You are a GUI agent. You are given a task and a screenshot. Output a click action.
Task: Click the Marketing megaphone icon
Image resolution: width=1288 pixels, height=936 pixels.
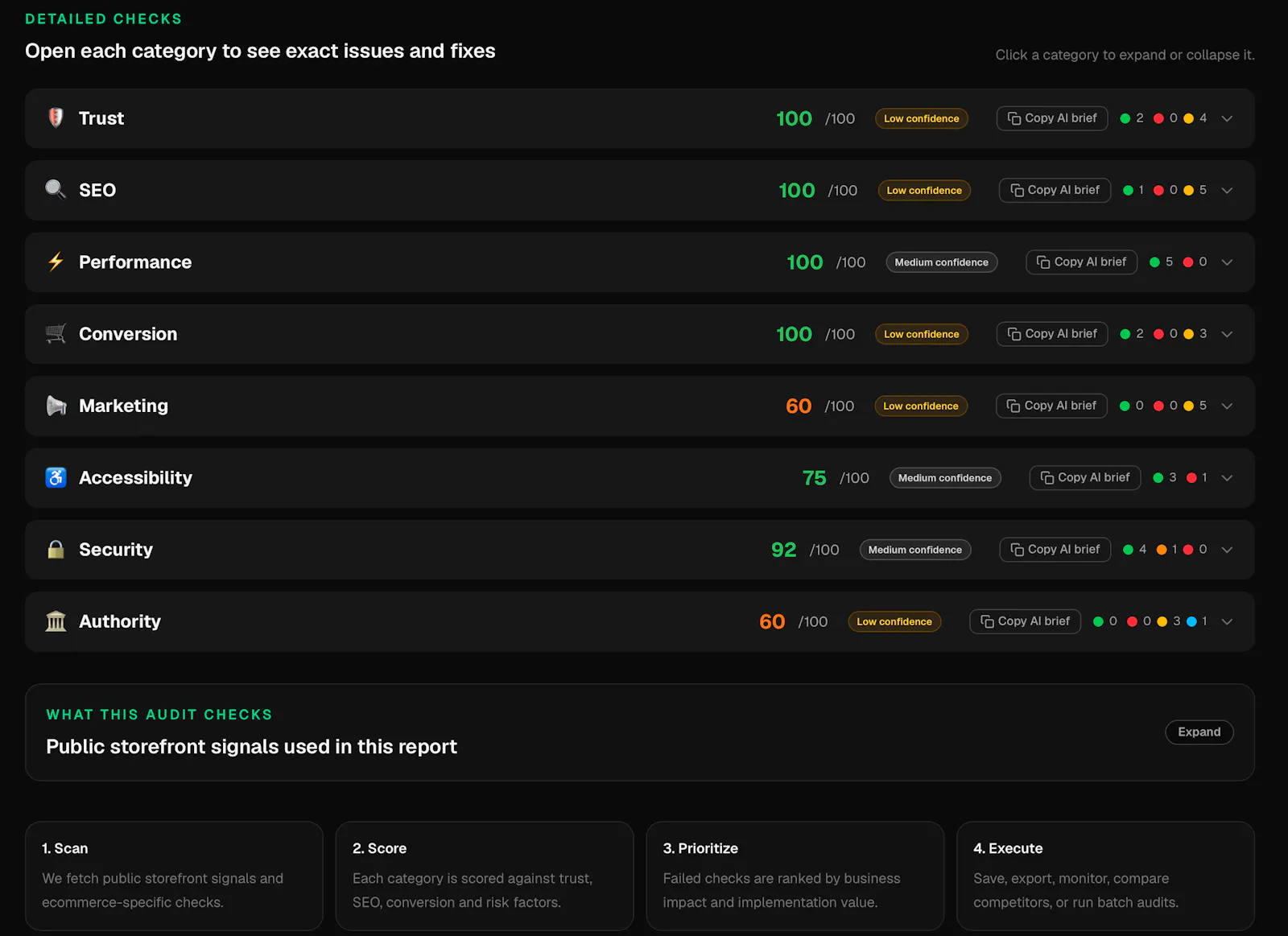point(56,406)
